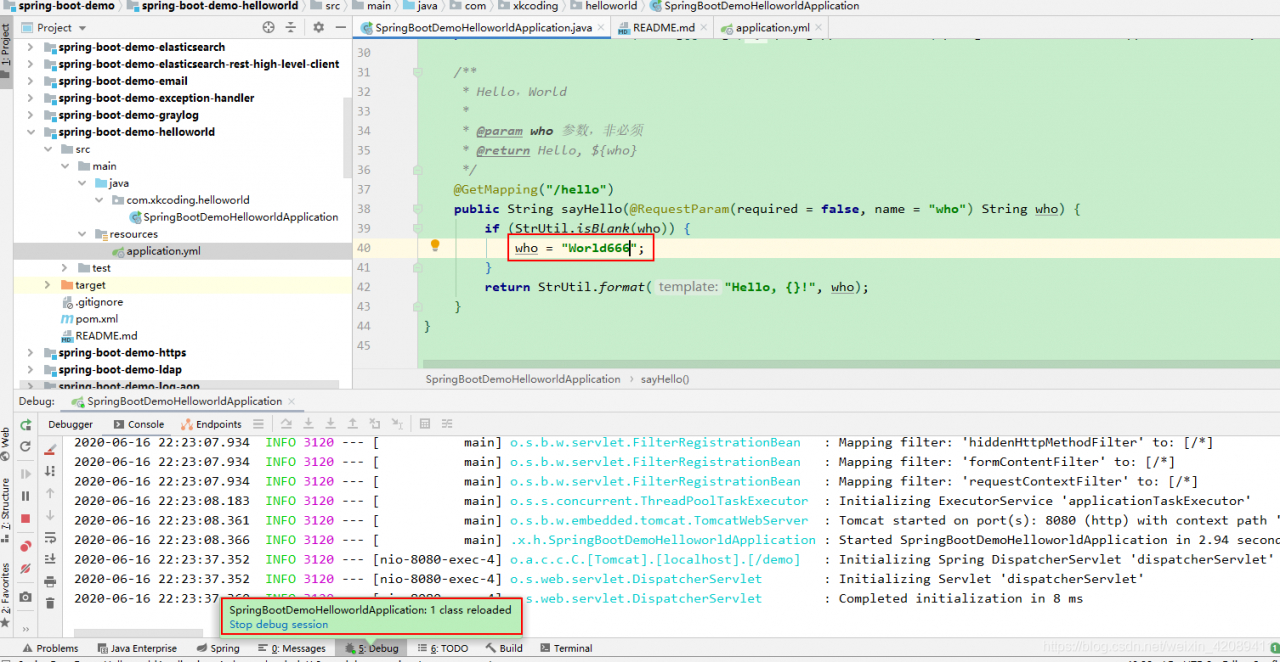Screen dimensions: 1280x662
Task: Open the Build tool window
Action: point(504,648)
